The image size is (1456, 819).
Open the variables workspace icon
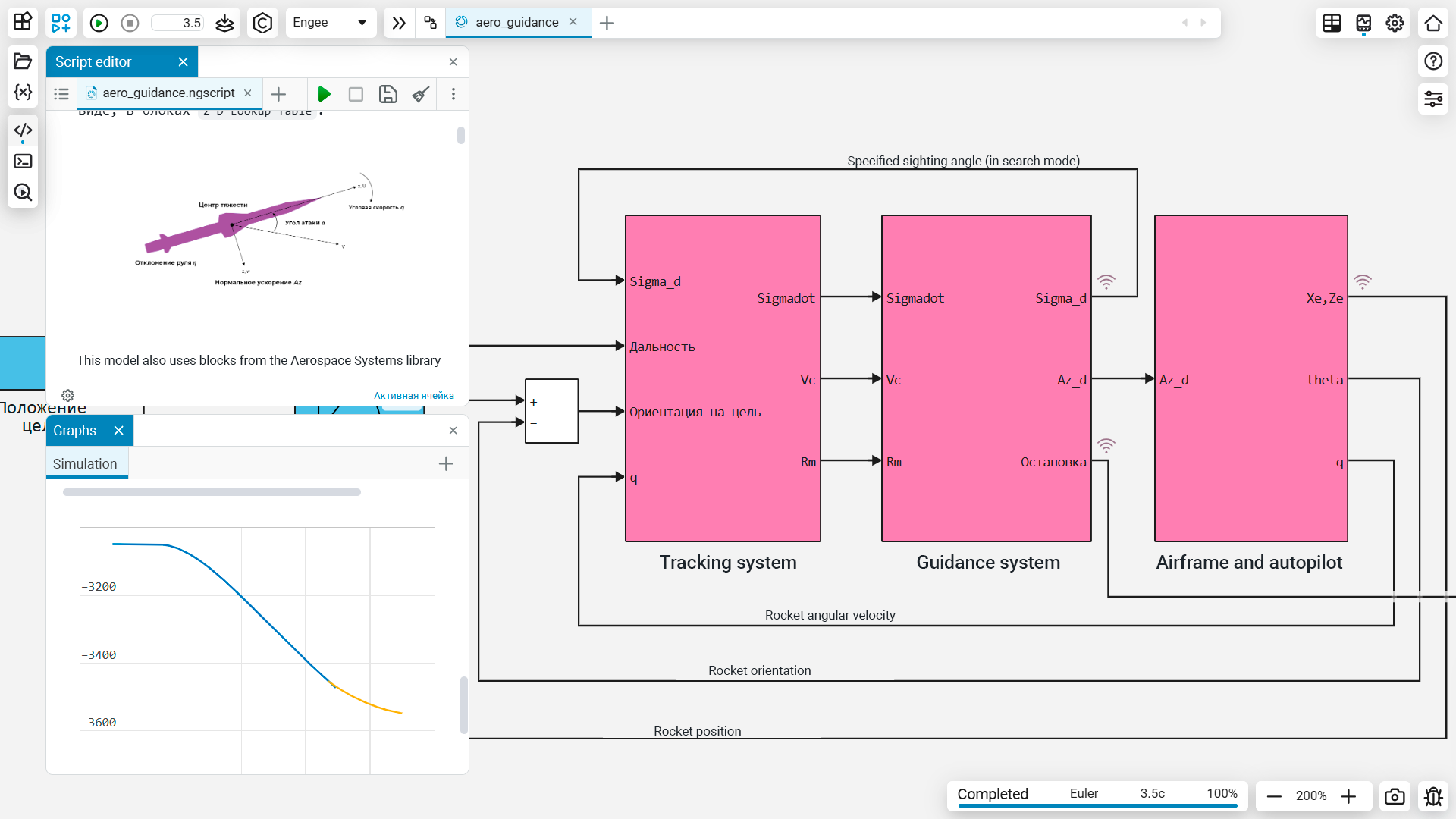click(23, 92)
